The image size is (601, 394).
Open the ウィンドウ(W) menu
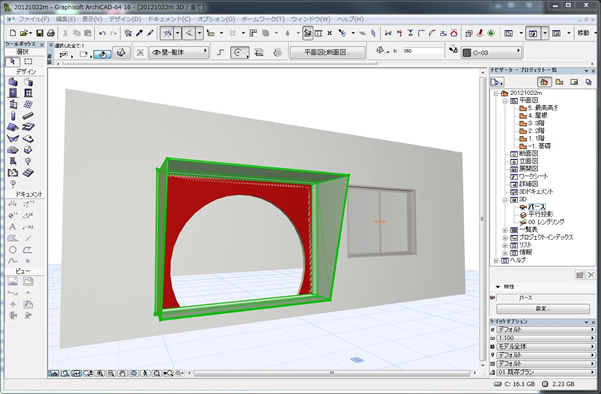(x=311, y=19)
